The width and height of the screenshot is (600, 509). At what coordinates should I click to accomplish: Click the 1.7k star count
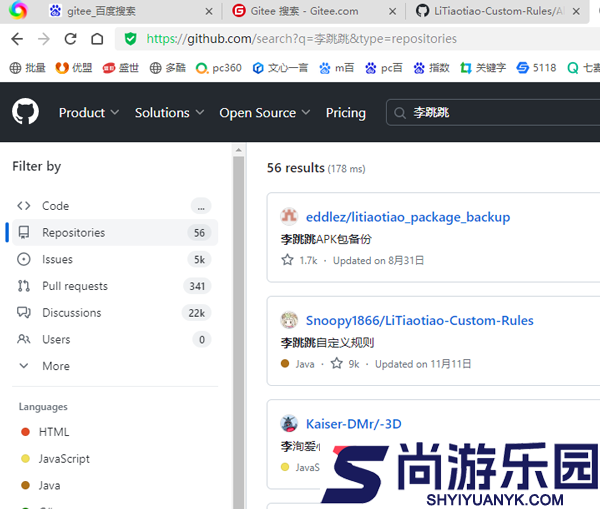click(x=308, y=261)
